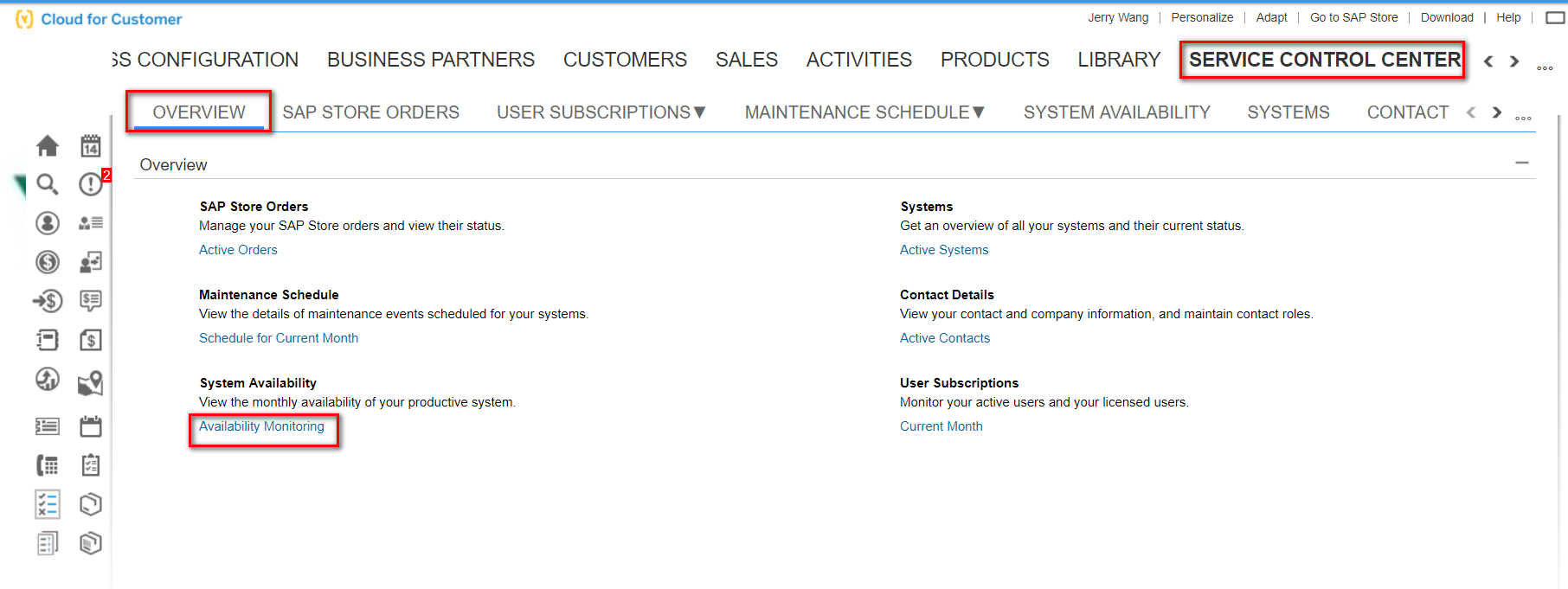This screenshot has height=589, width=1568.
Task: Open the stacked documents icon in sidebar
Action: [x=48, y=543]
